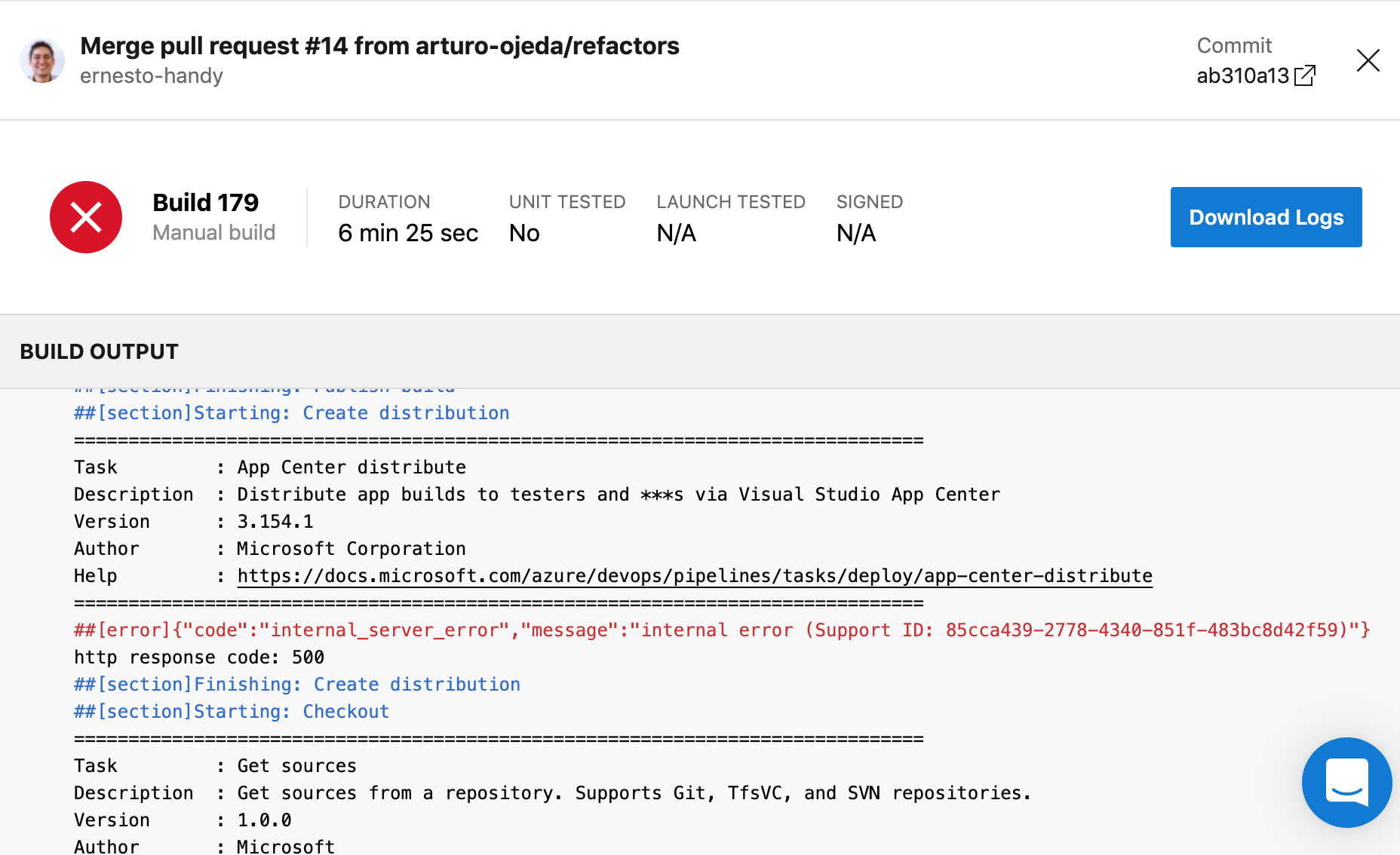This screenshot has height=855, width=1400.
Task: Click the 'http response code: 500' line
Action: click(199, 657)
